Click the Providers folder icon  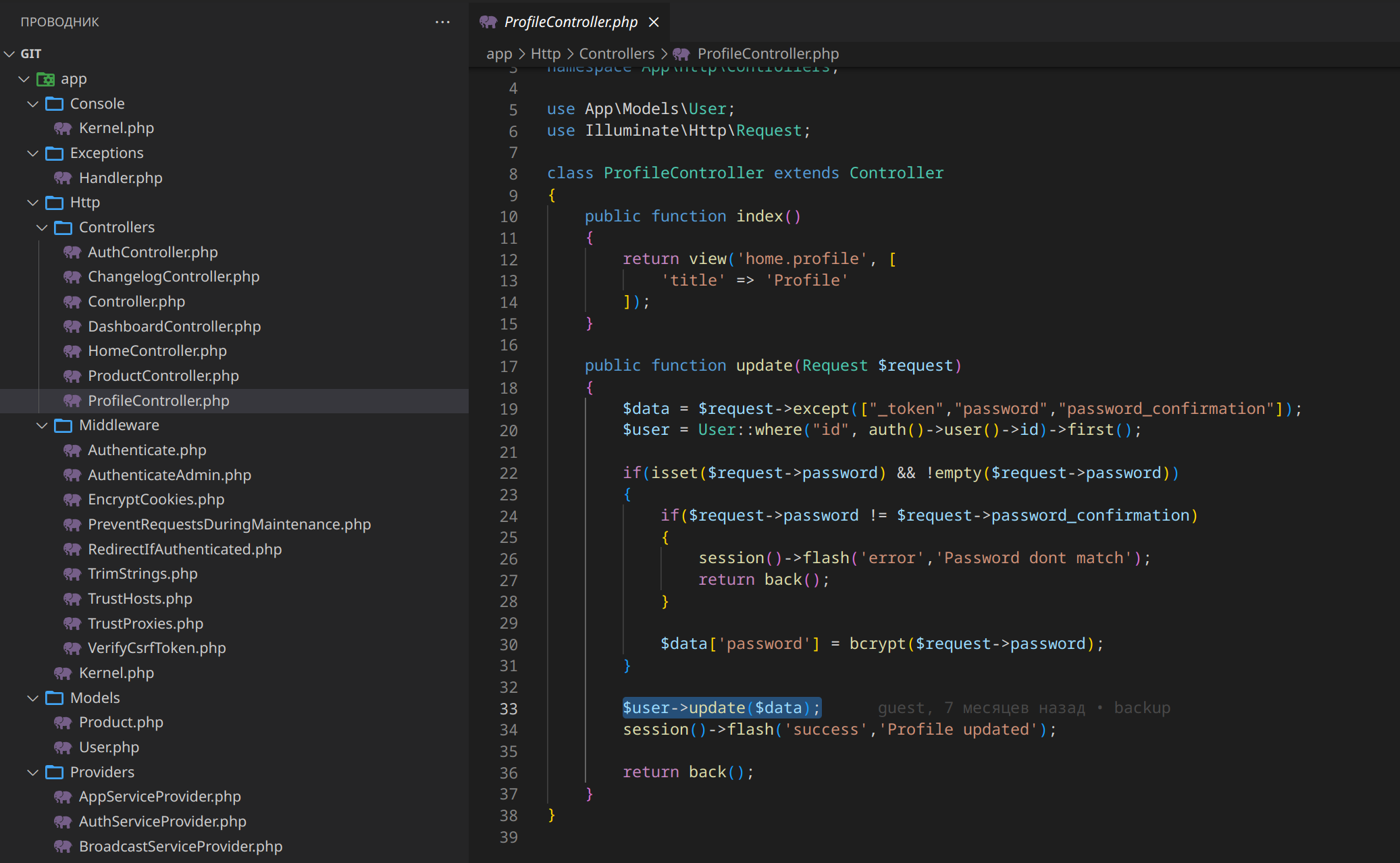(x=55, y=773)
